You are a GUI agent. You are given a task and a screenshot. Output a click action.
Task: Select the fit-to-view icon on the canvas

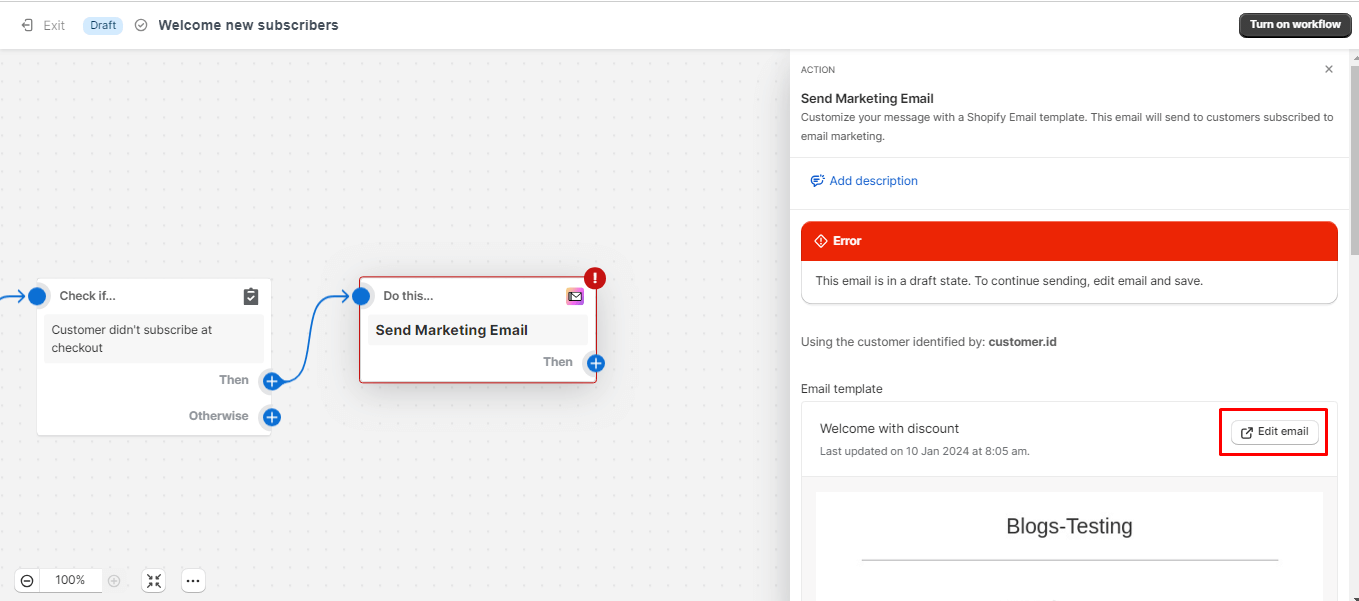[153, 580]
